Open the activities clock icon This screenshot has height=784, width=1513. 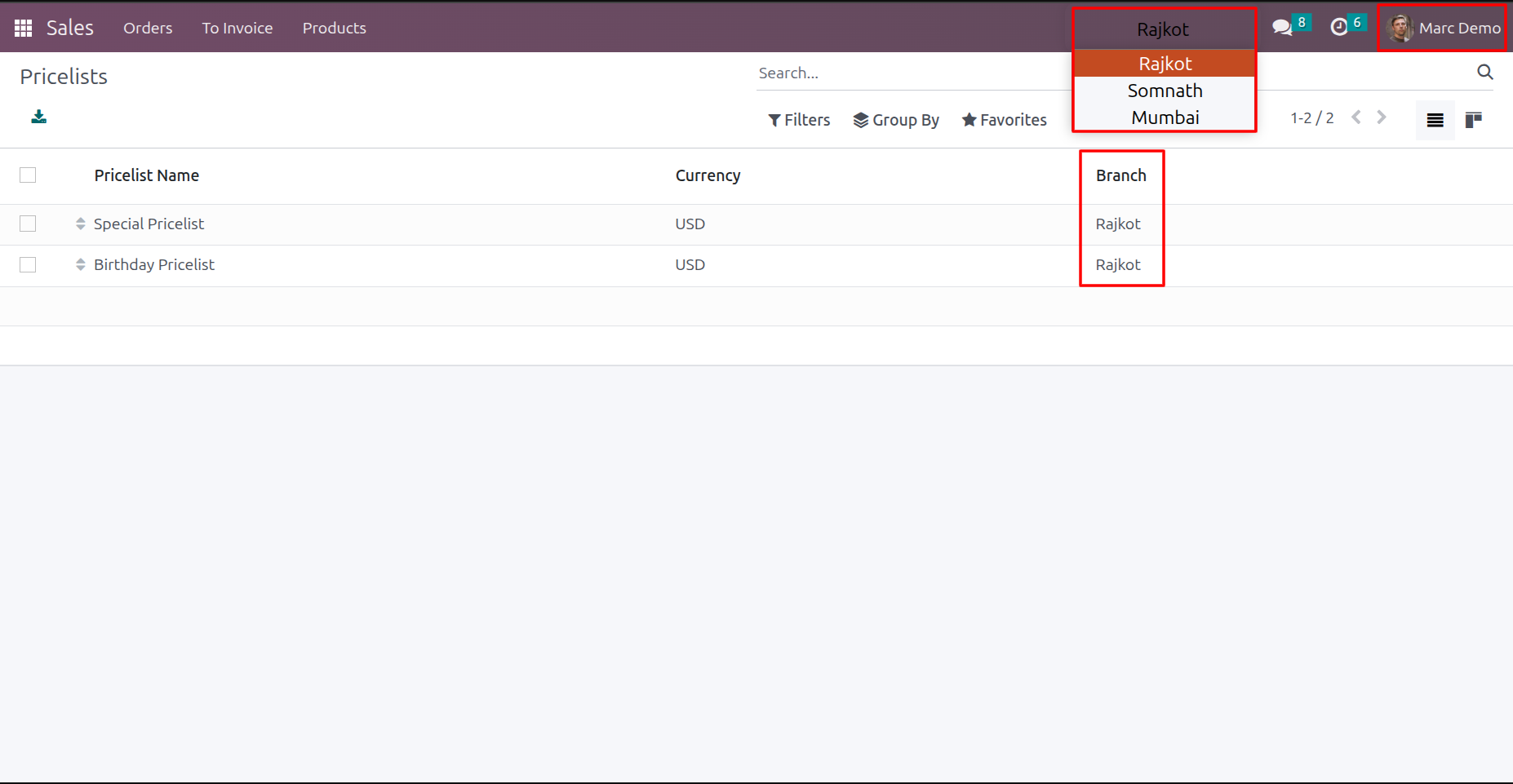(x=1339, y=28)
